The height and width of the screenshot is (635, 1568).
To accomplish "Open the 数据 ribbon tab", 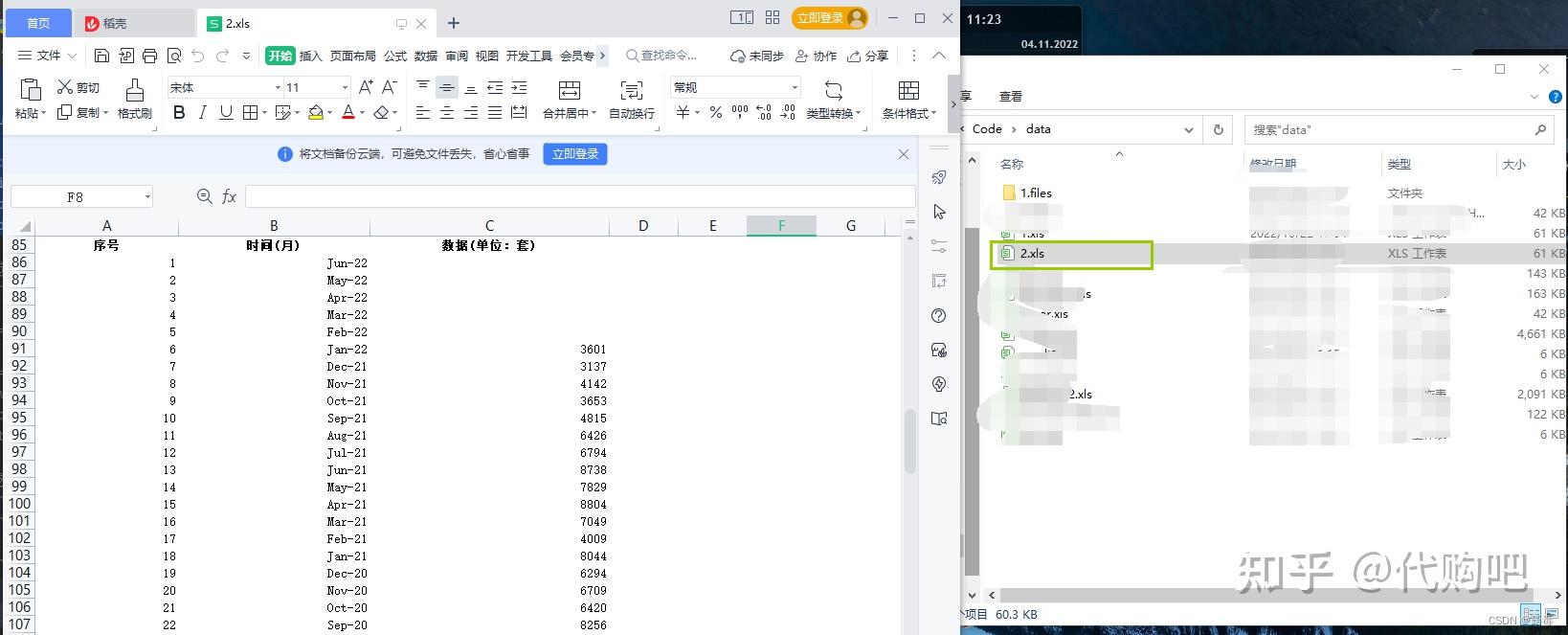I will tap(426, 56).
